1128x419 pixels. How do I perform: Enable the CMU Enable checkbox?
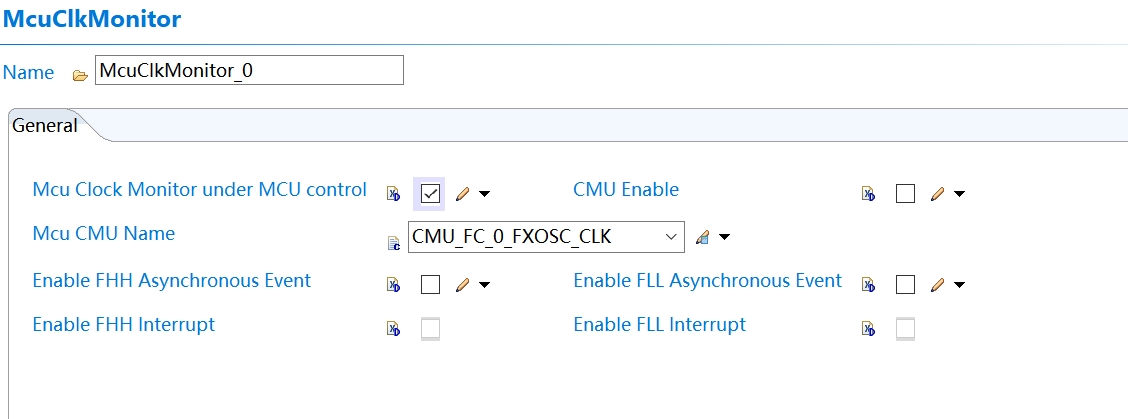(x=905, y=194)
